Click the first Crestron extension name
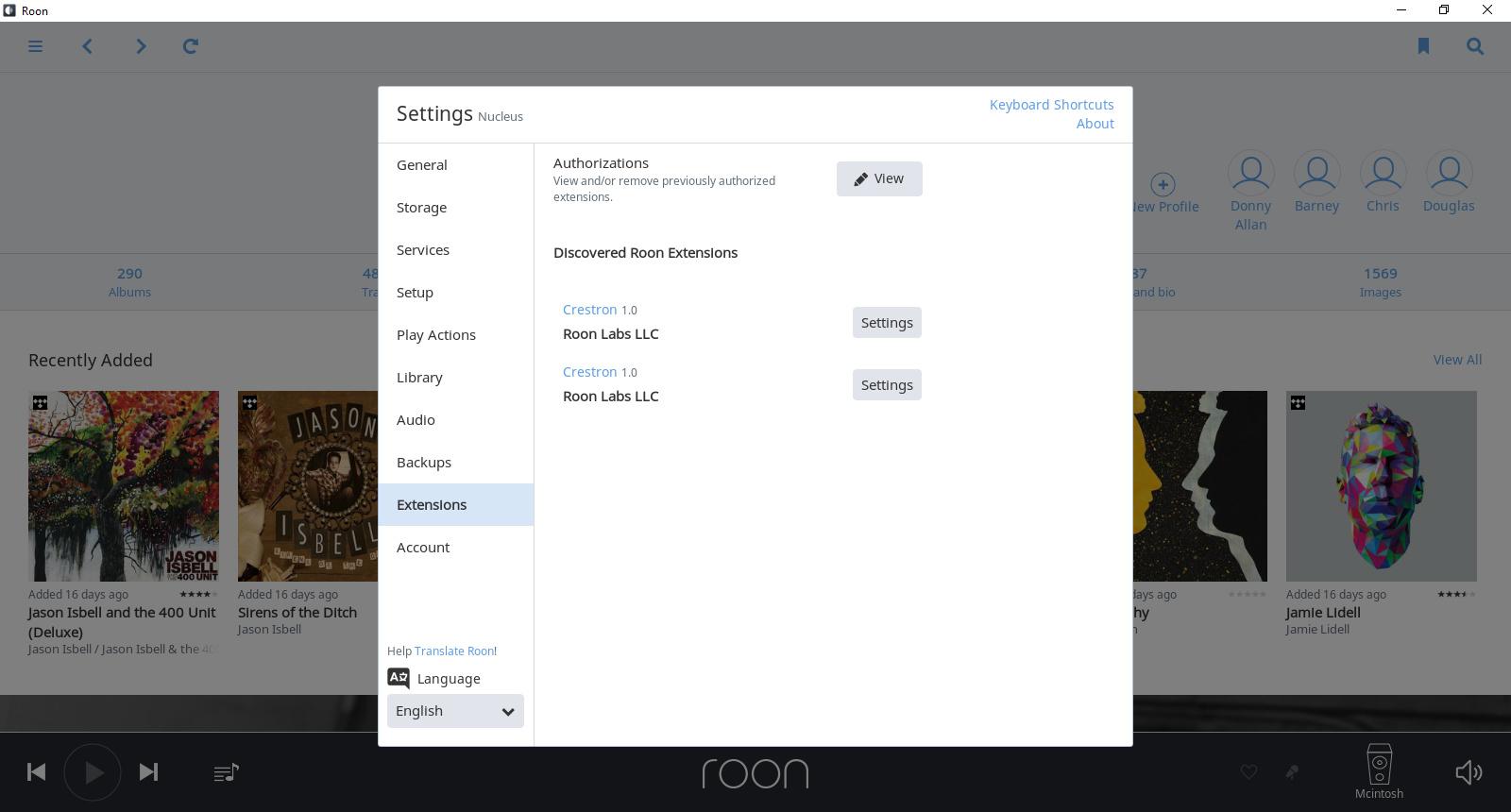 pyautogui.click(x=589, y=310)
